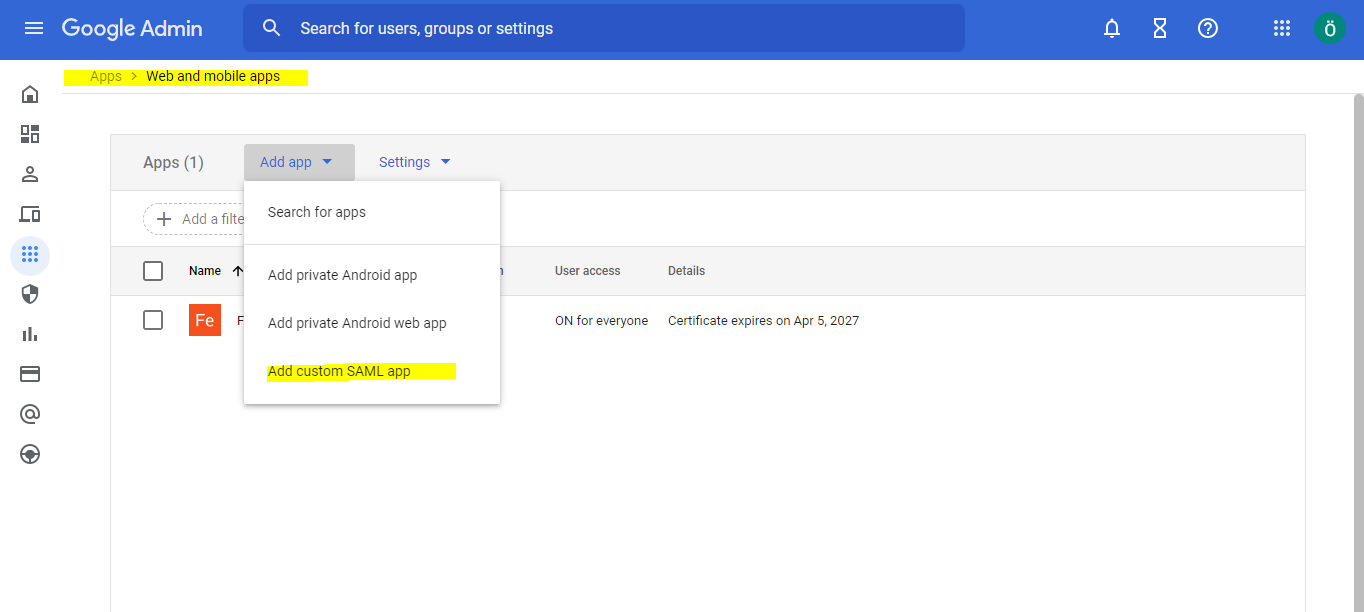Check the Fe app row checkbox
The image size is (1364, 612).
(x=153, y=320)
